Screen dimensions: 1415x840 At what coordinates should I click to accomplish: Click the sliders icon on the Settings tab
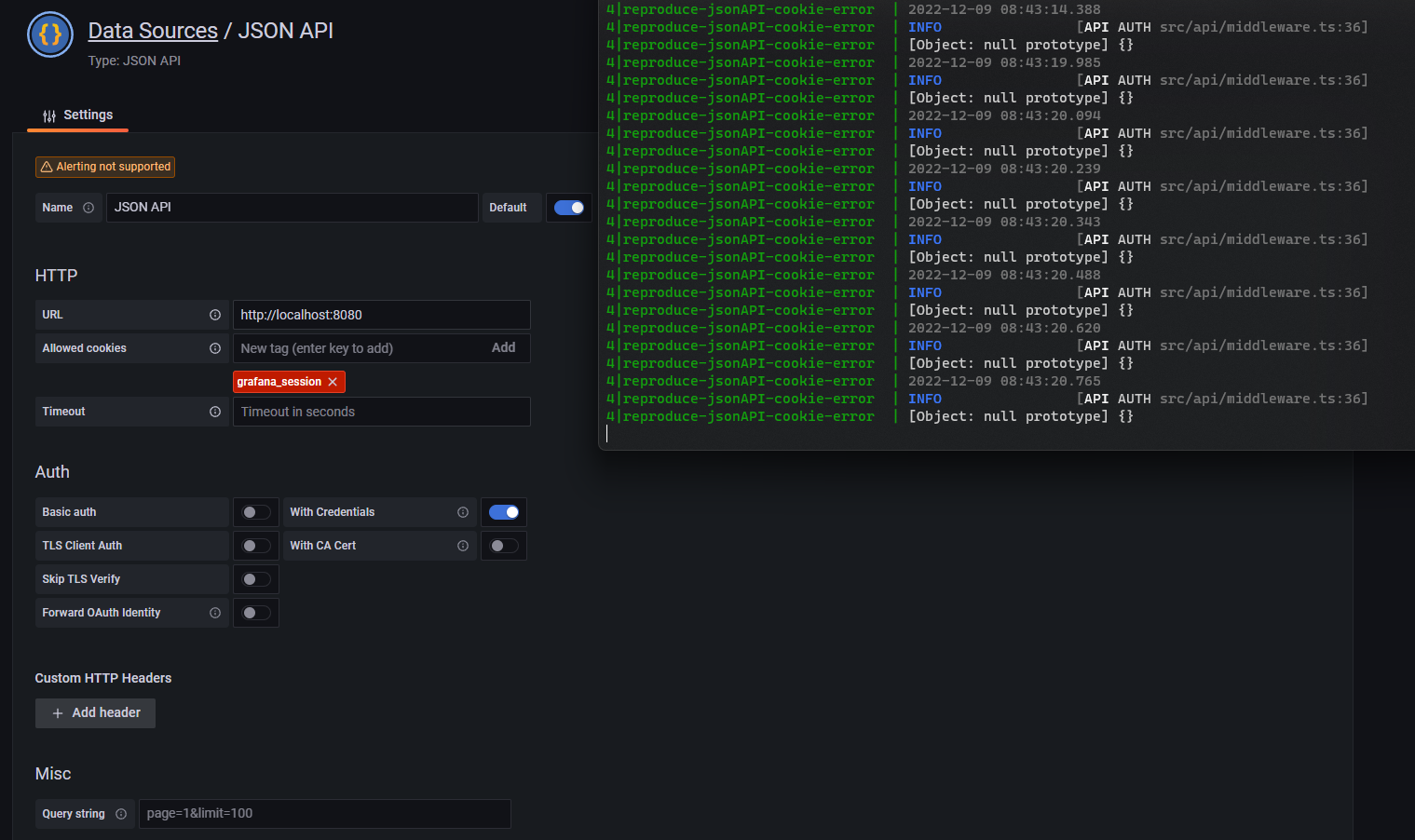click(x=48, y=115)
